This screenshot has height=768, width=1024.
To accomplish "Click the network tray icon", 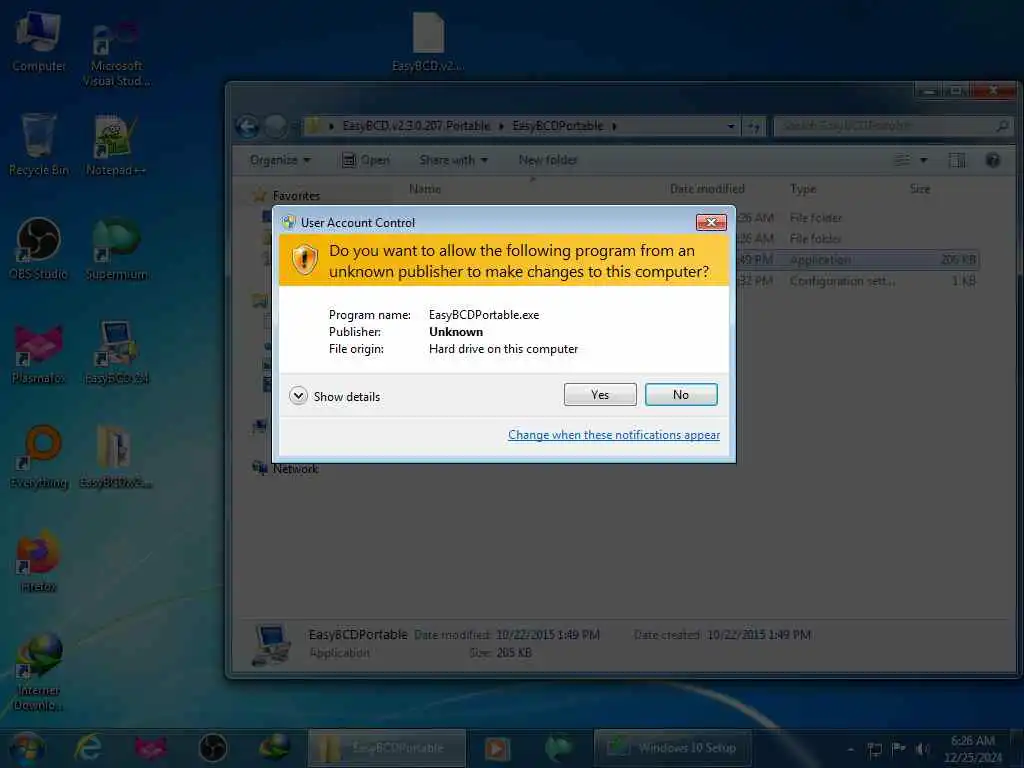I will (x=874, y=749).
